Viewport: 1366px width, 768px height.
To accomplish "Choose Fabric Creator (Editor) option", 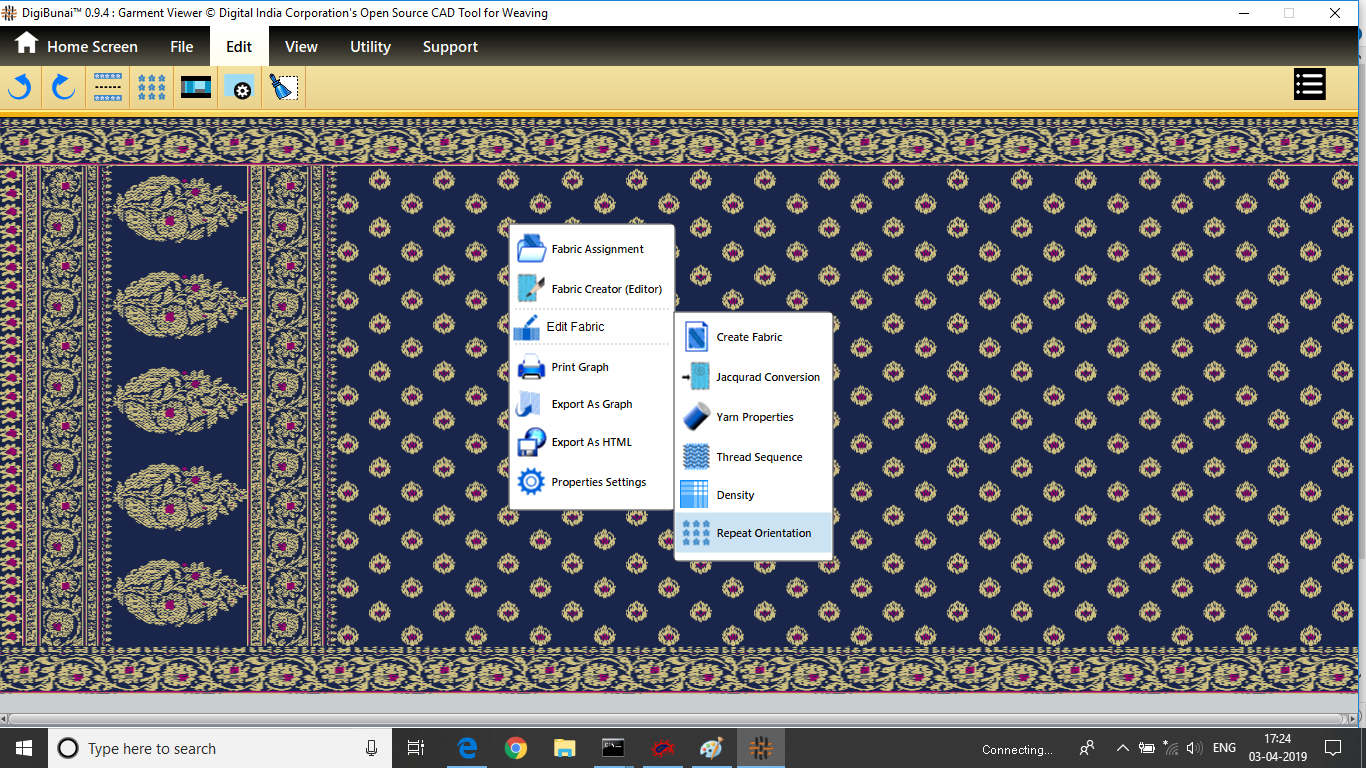I will pos(606,289).
